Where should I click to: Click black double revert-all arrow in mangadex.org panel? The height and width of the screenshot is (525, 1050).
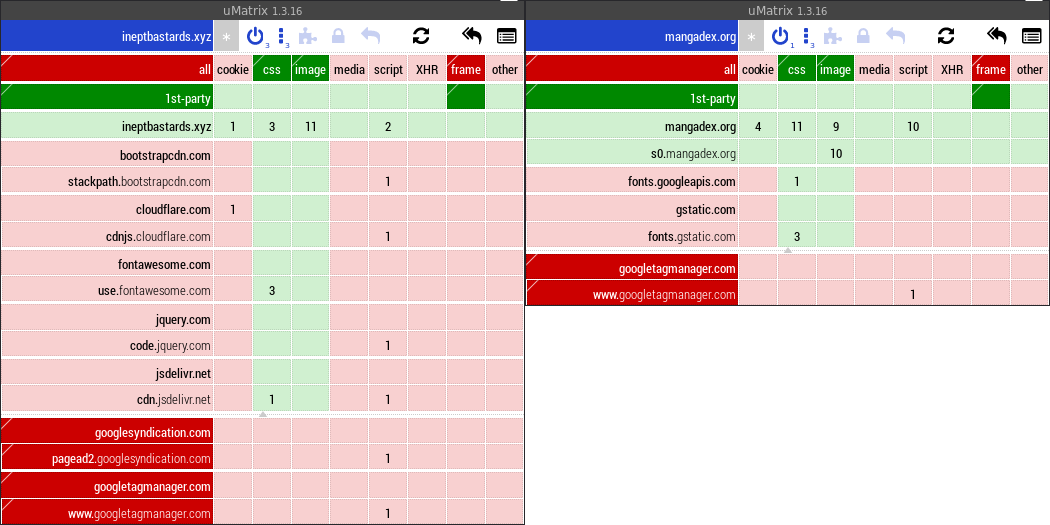(x=997, y=36)
